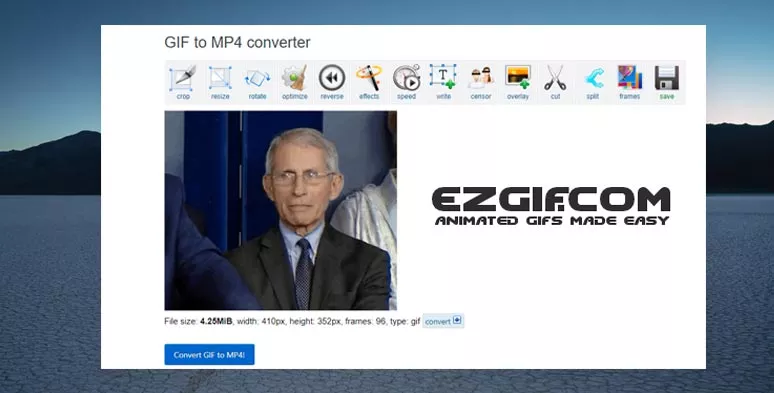Open the frames tool
This screenshot has height=393, width=774.
[x=629, y=82]
